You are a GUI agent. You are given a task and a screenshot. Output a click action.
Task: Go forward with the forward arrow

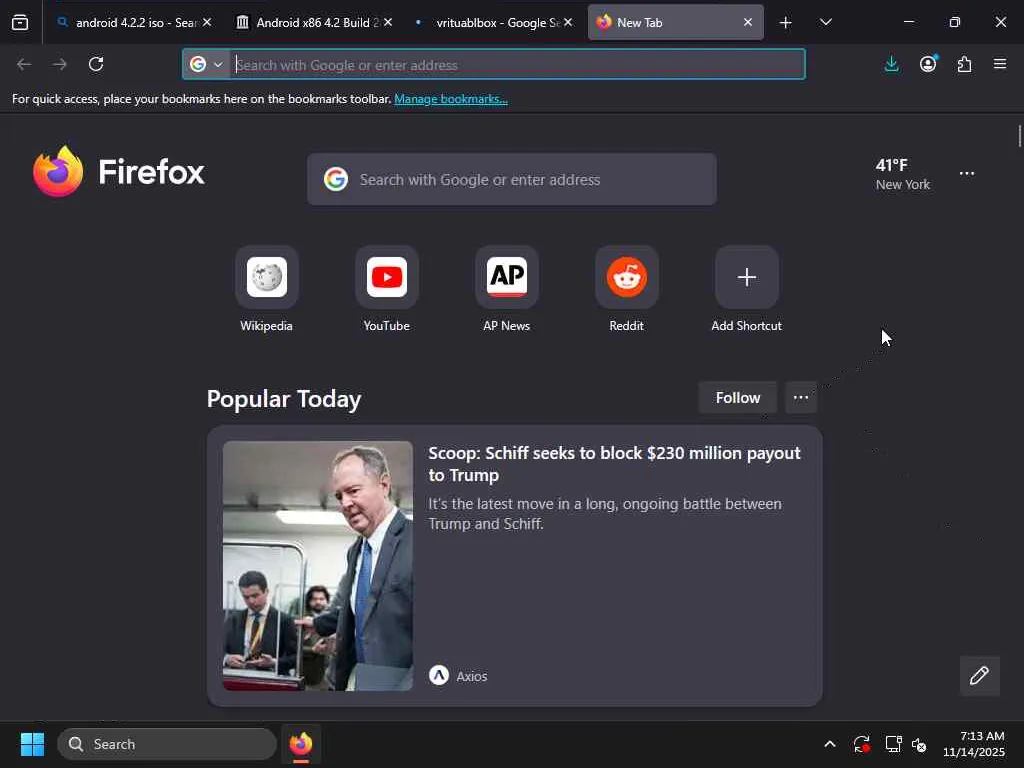point(59,64)
